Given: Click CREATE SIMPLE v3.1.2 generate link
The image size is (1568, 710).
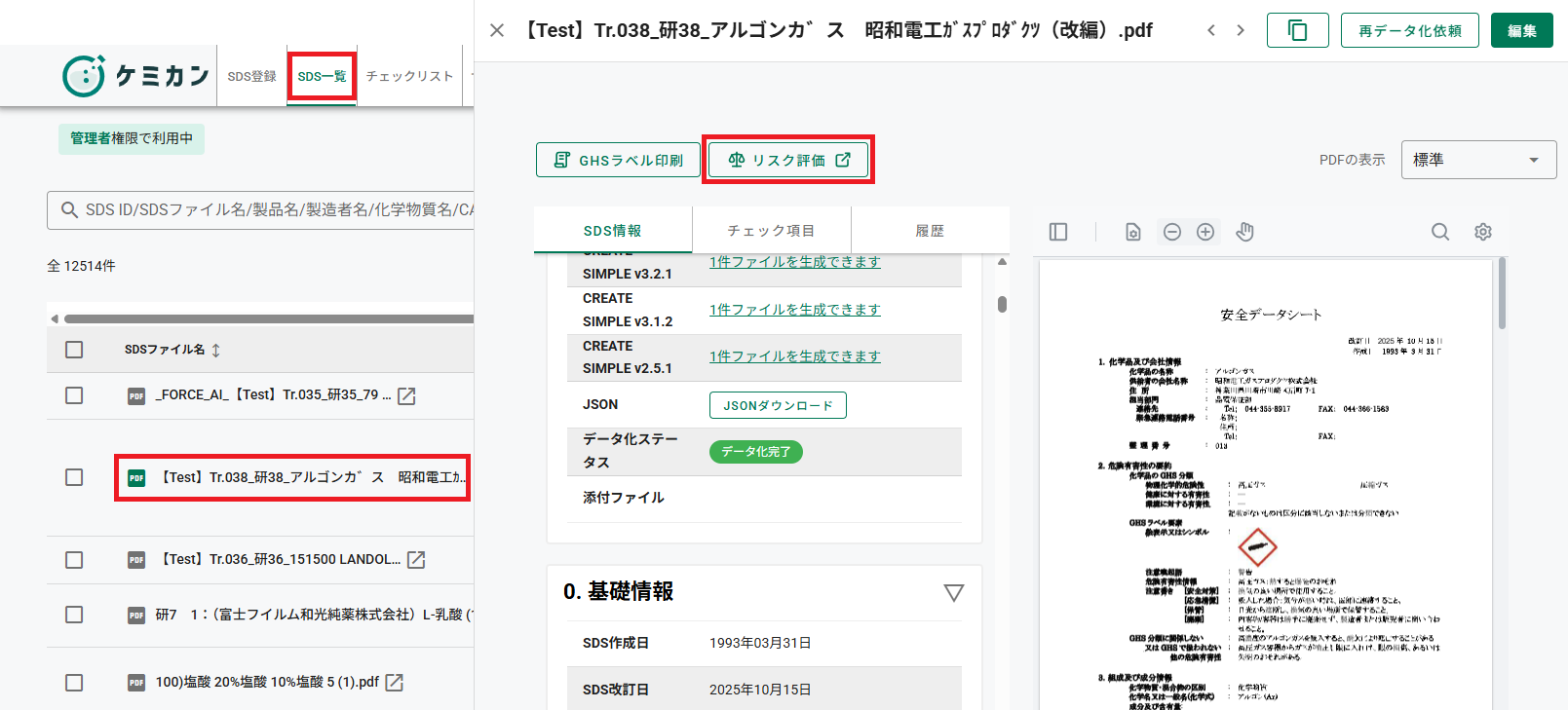Looking at the screenshot, I should (794, 310).
